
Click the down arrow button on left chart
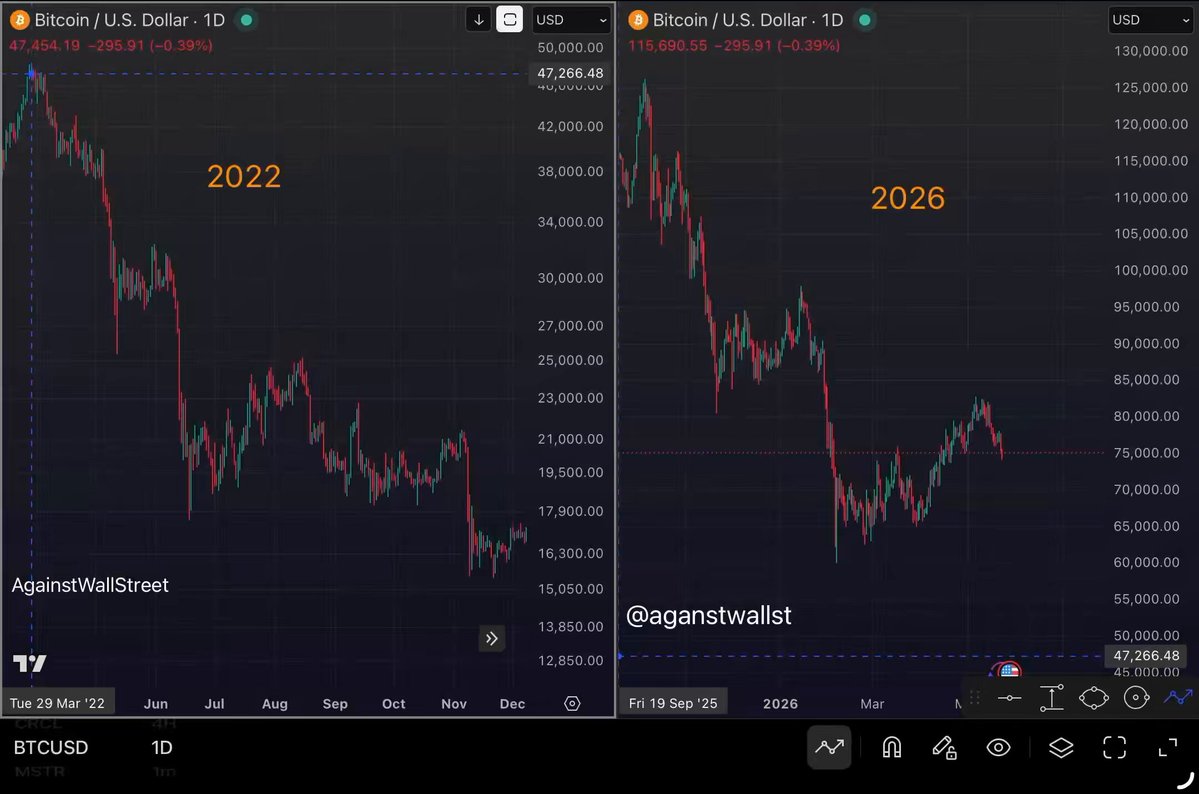click(x=479, y=20)
